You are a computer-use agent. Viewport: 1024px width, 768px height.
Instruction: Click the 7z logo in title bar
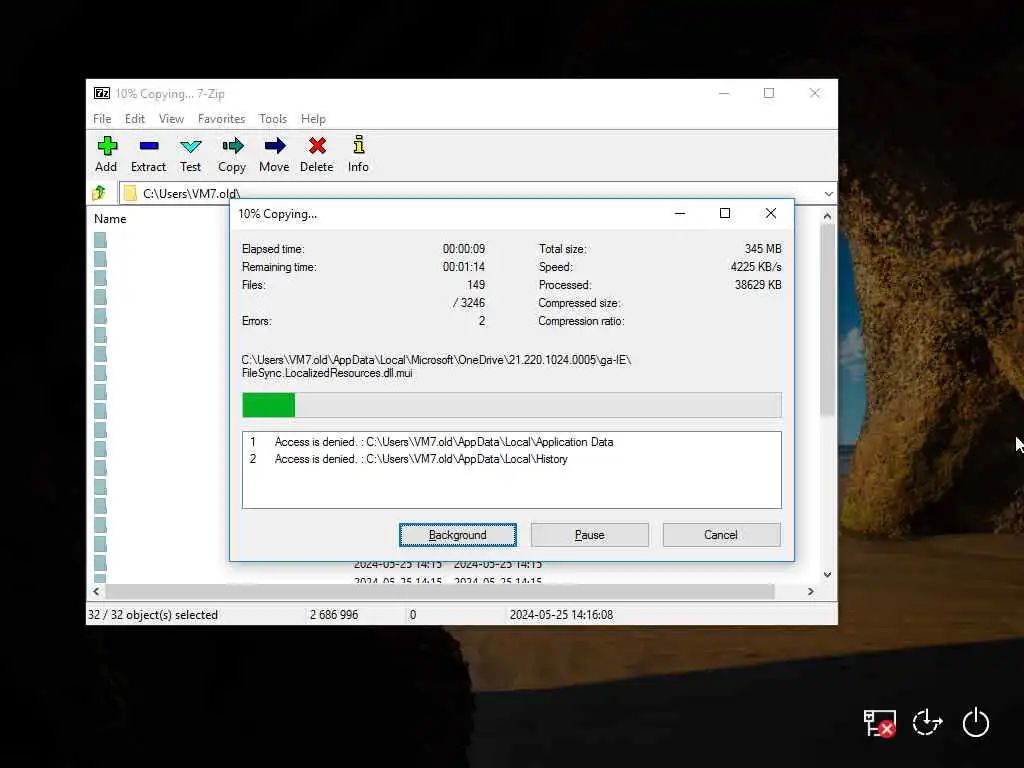(x=102, y=93)
